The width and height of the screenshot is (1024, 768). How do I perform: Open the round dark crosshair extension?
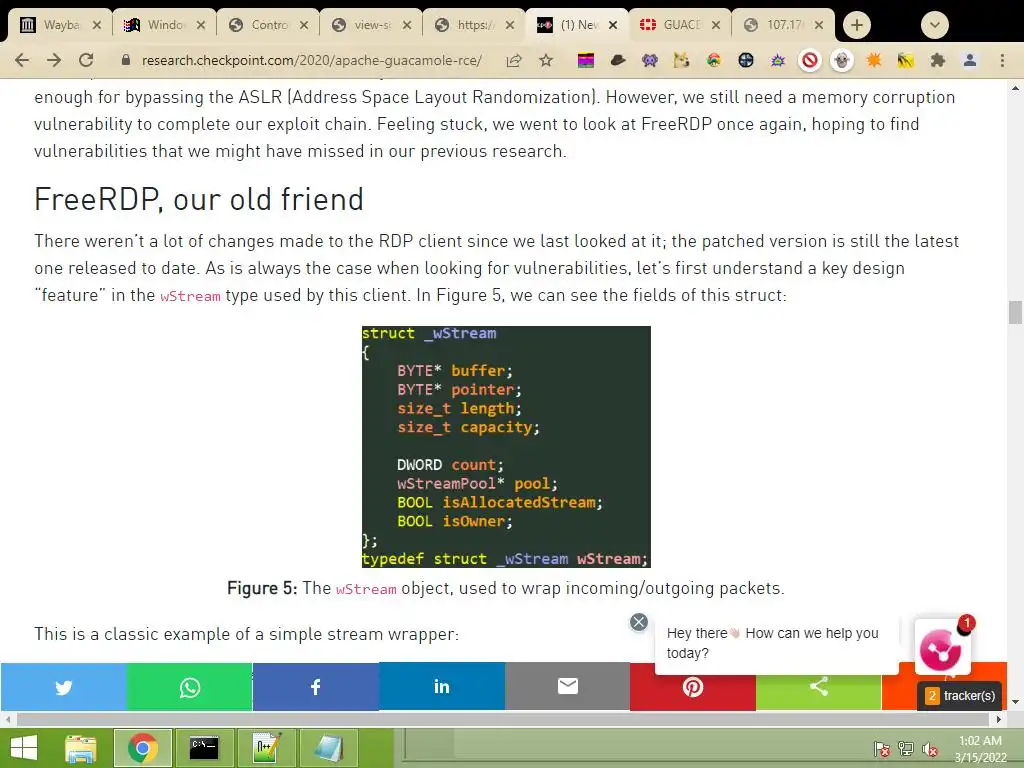click(x=746, y=61)
